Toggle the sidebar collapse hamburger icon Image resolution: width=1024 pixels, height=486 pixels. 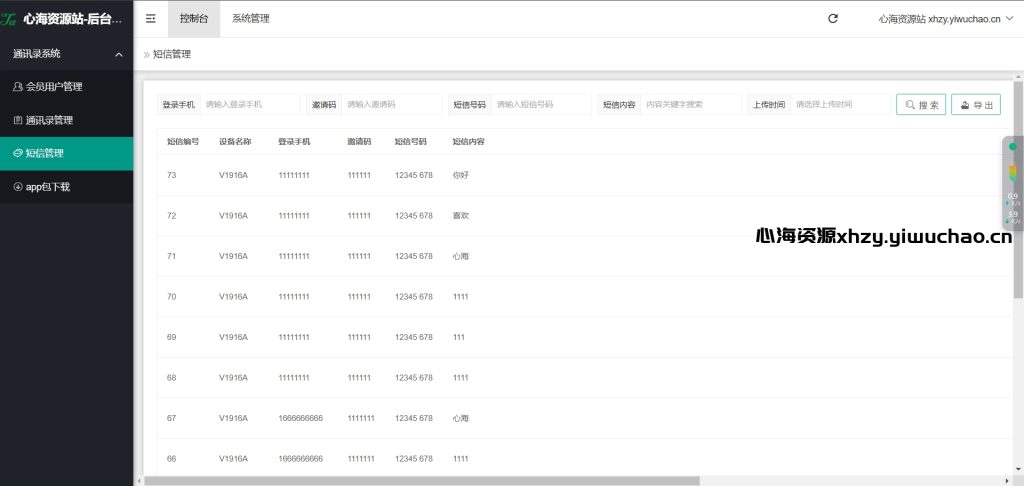[x=150, y=19]
